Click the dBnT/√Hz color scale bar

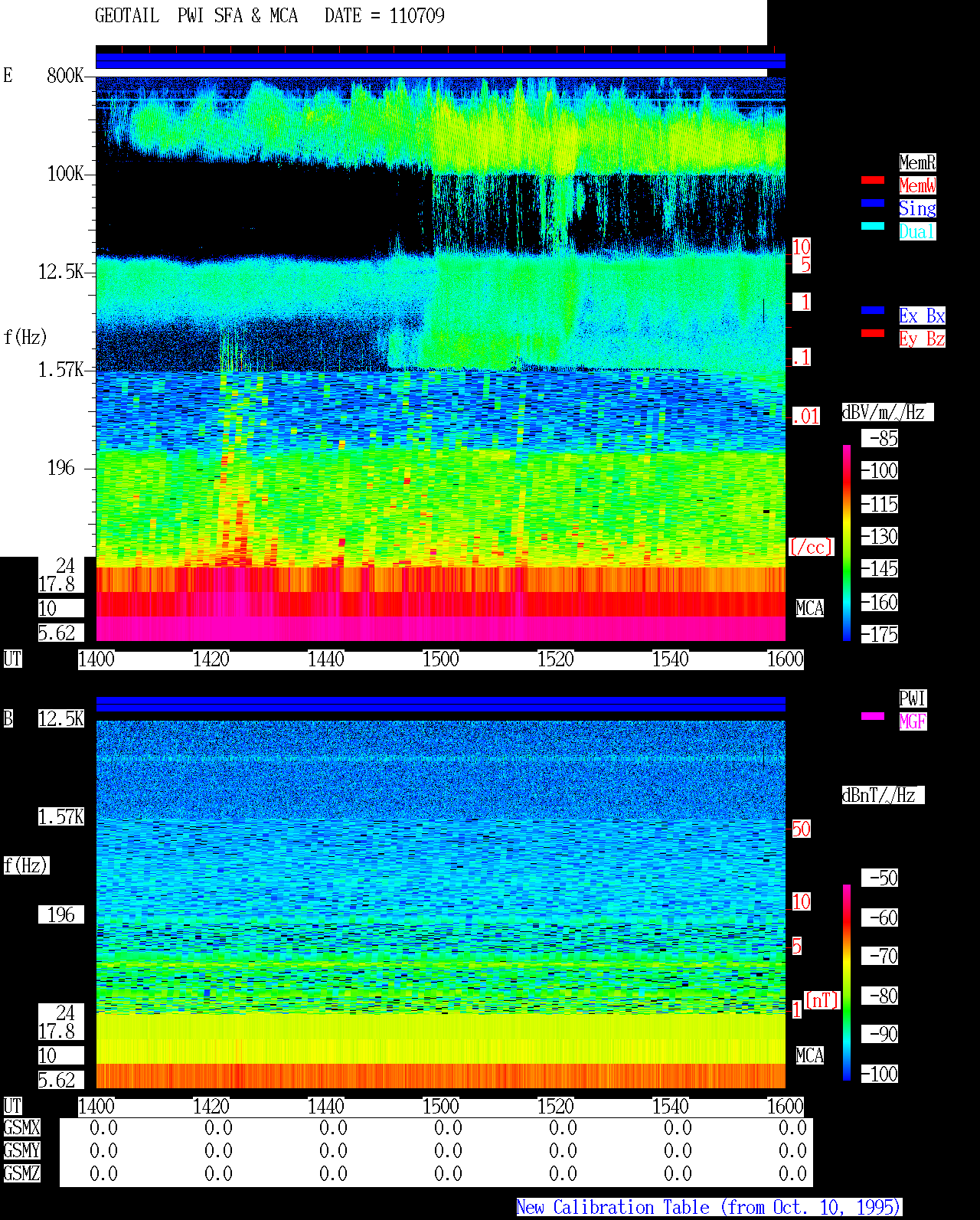847,983
